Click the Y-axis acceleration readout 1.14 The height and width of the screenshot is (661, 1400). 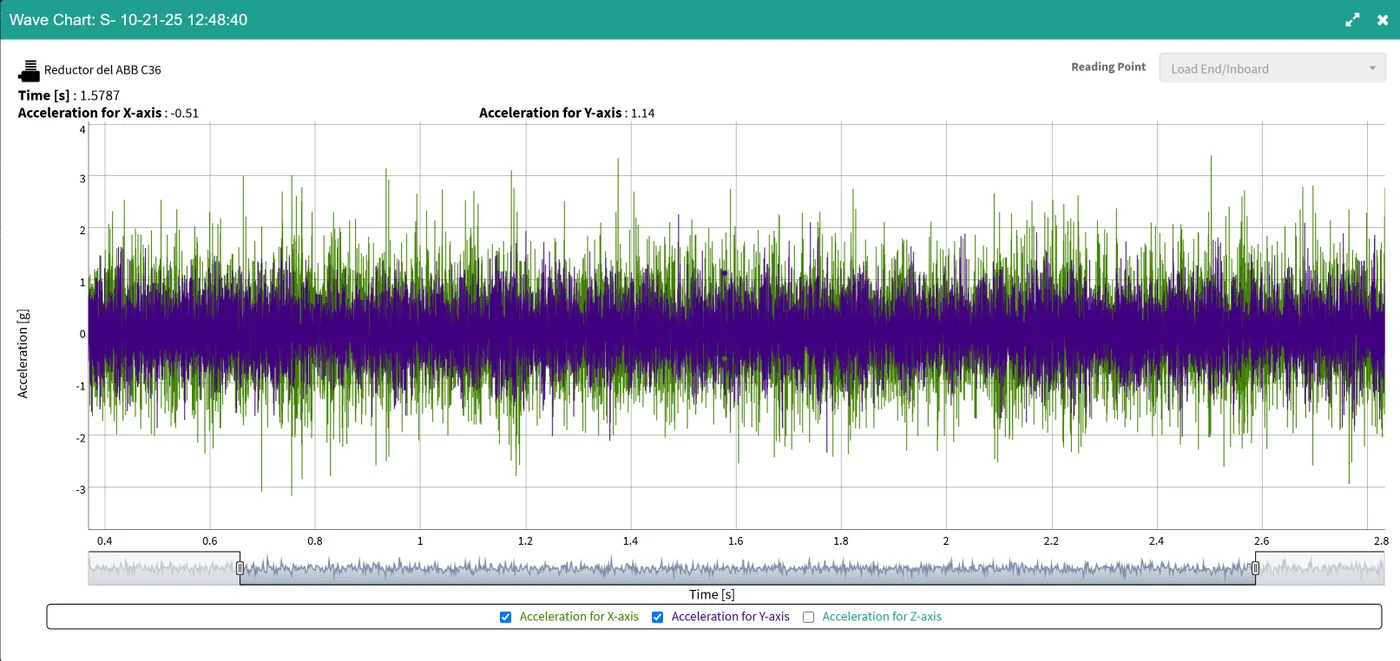(x=643, y=113)
